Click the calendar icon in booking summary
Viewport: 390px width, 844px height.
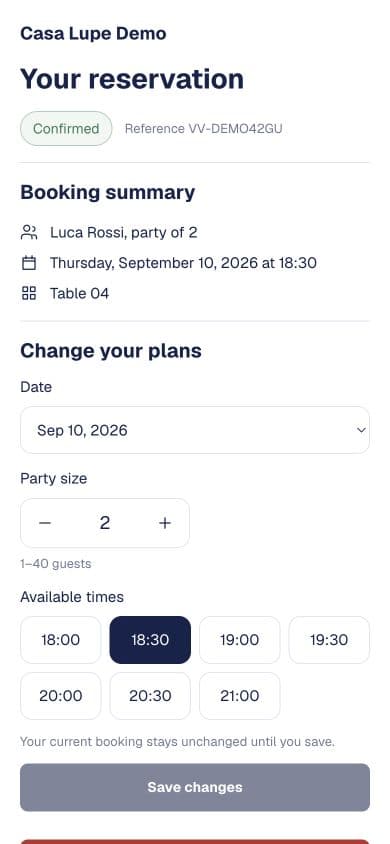coord(29,263)
